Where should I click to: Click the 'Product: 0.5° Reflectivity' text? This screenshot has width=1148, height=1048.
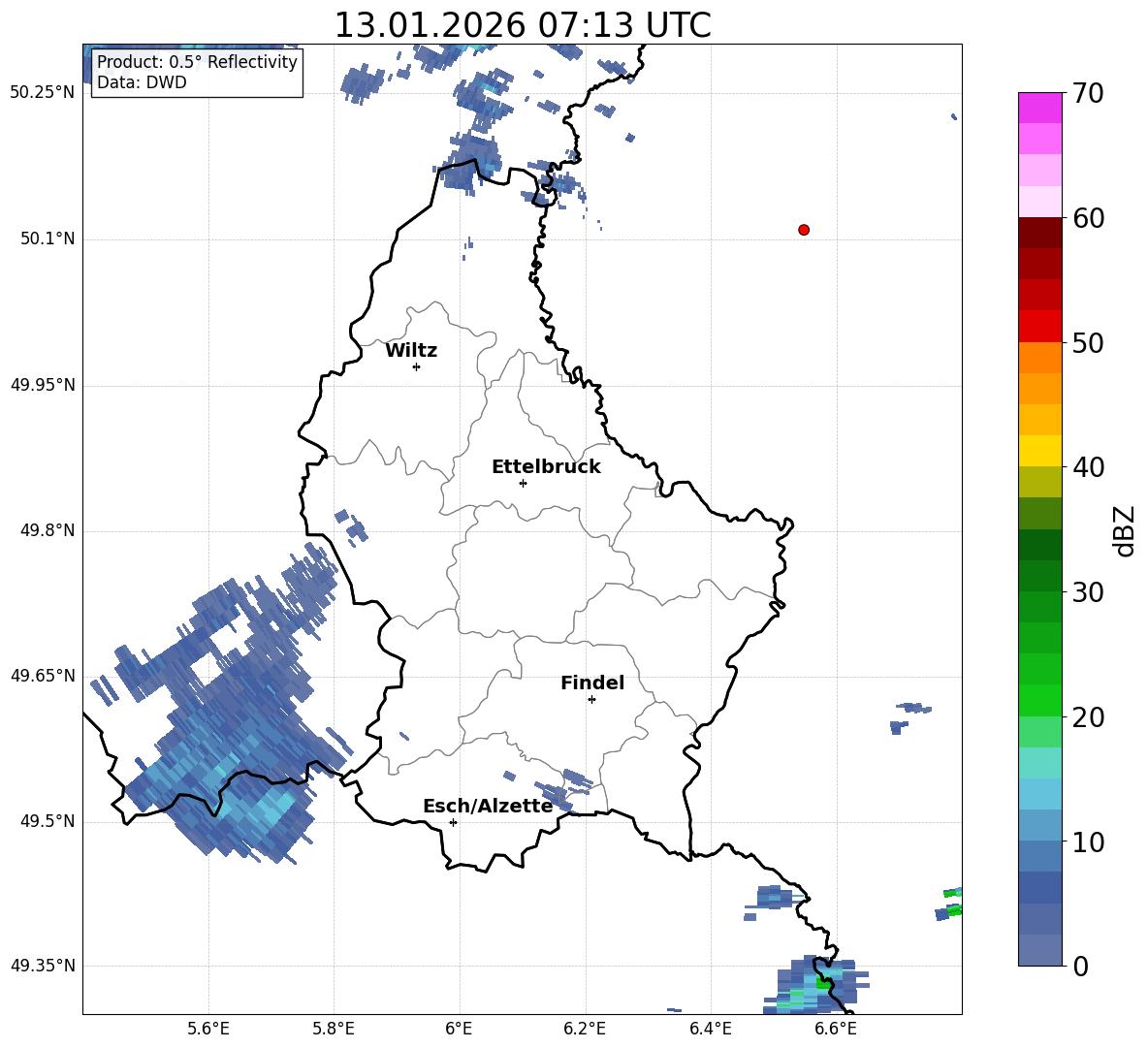[197, 61]
